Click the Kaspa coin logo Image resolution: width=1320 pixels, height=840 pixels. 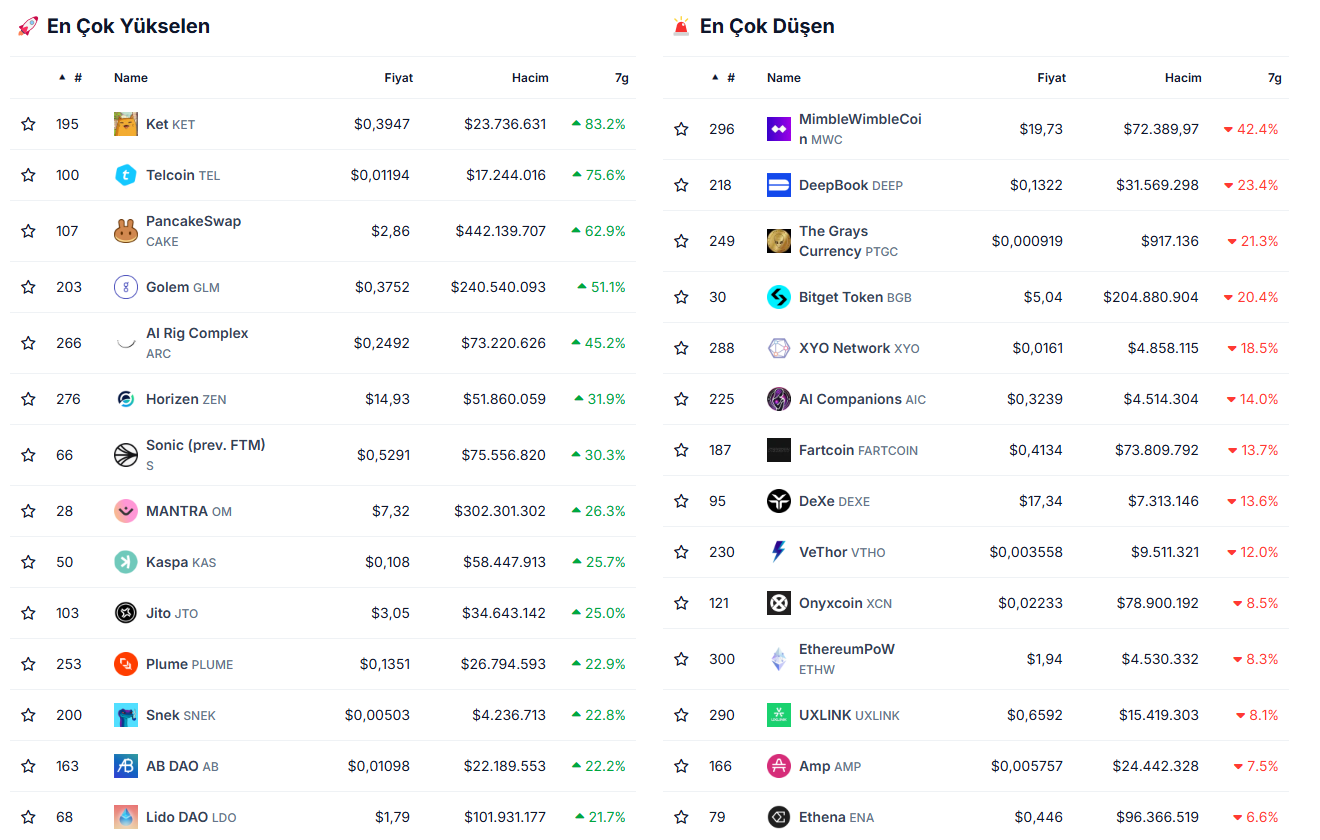point(125,562)
